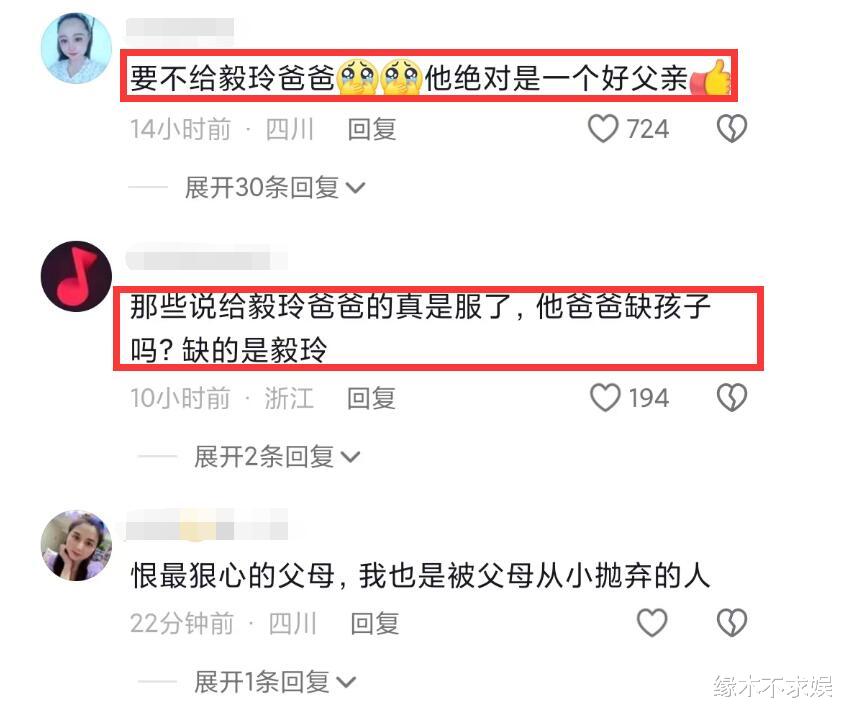Like the comment with 194 likes

click(605, 398)
